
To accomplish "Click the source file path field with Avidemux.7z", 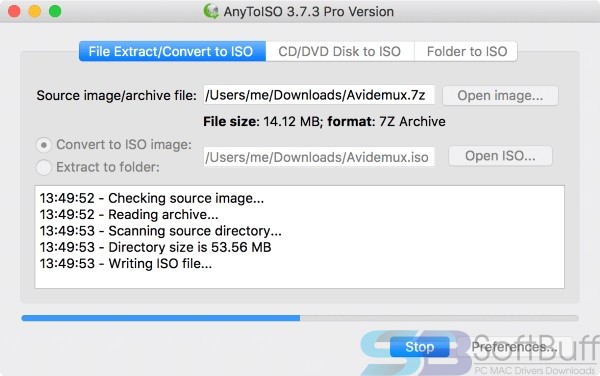I will pos(319,95).
